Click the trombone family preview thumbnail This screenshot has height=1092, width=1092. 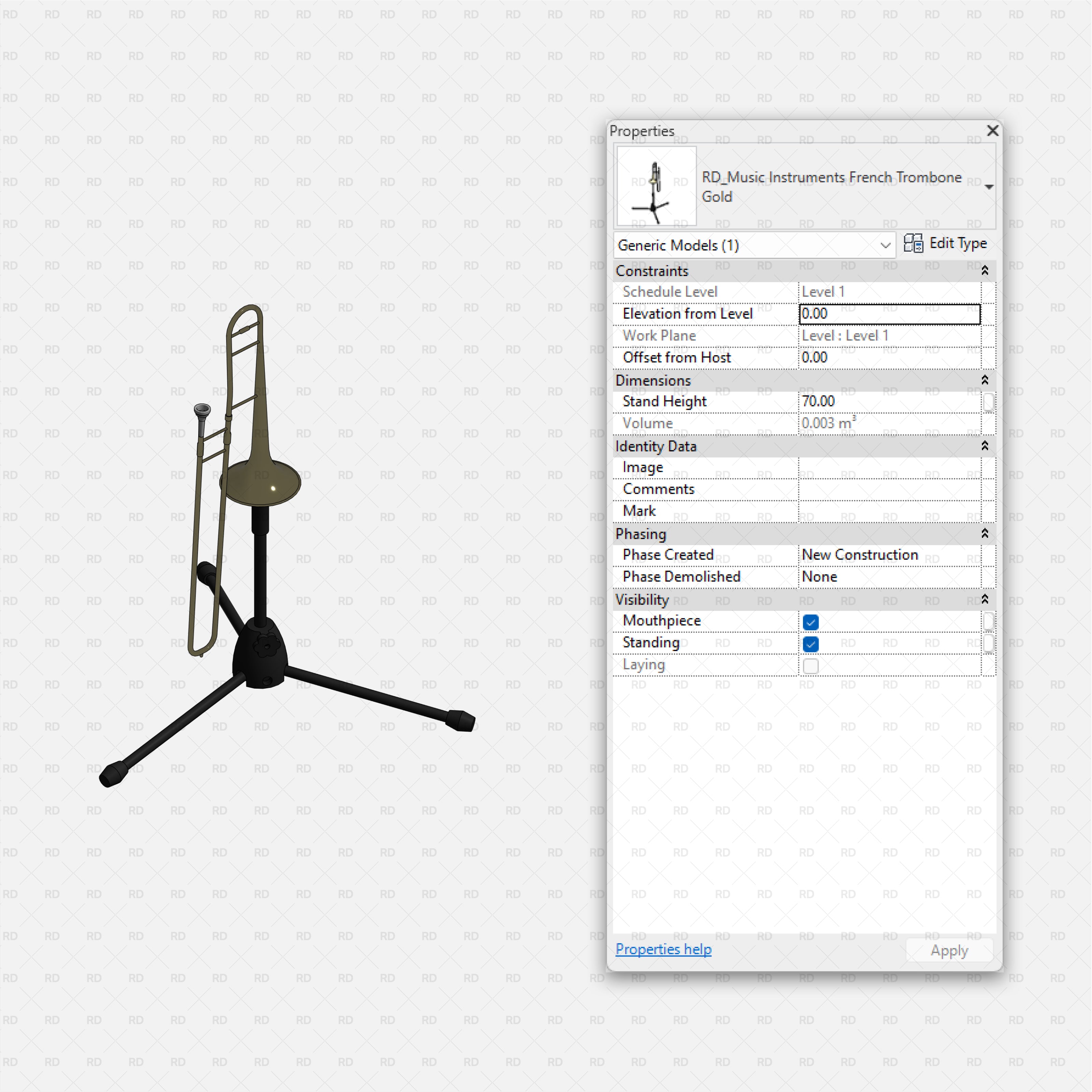[656, 187]
